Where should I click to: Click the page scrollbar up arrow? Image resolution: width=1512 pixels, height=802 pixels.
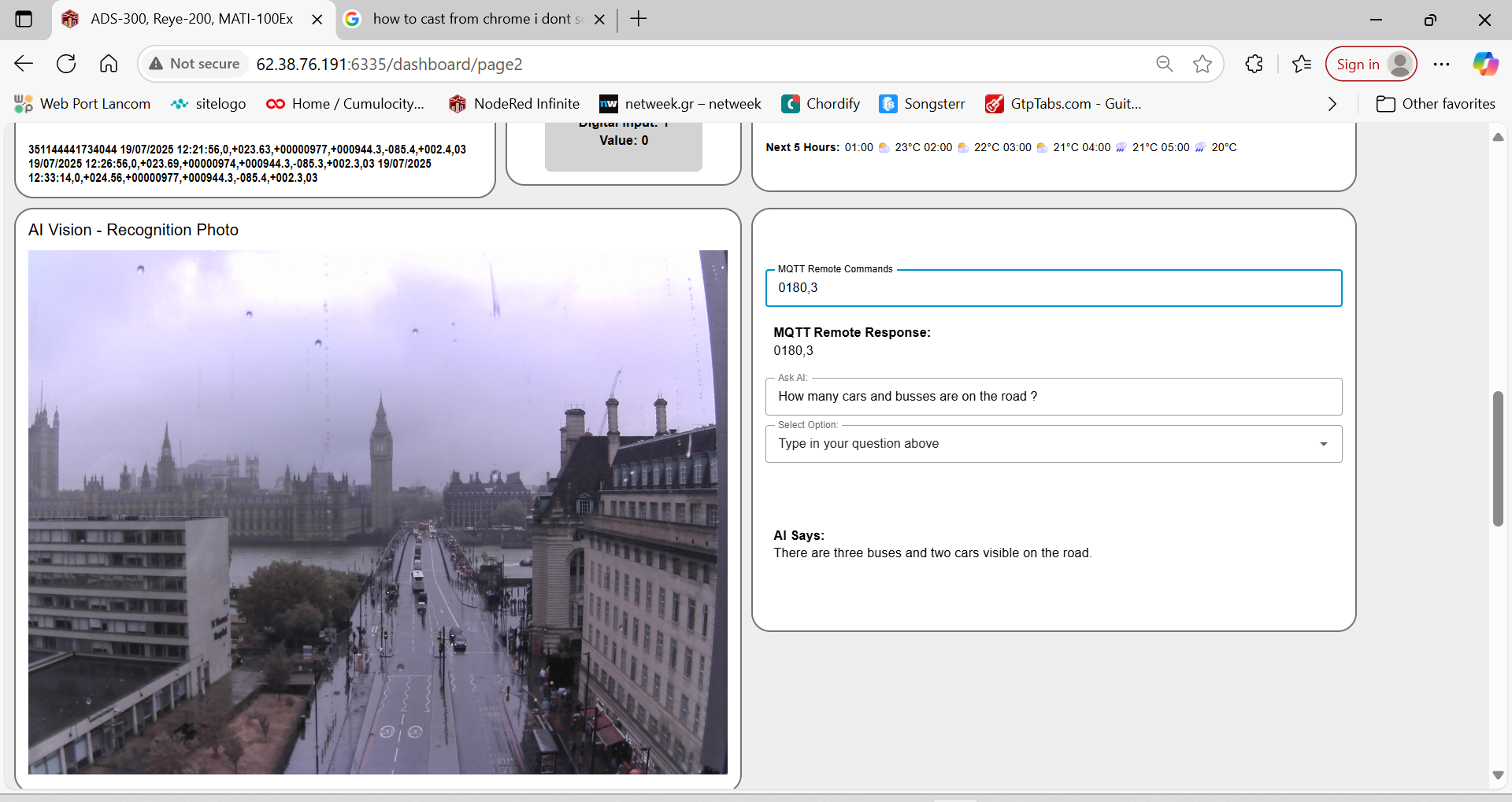(x=1498, y=137)
